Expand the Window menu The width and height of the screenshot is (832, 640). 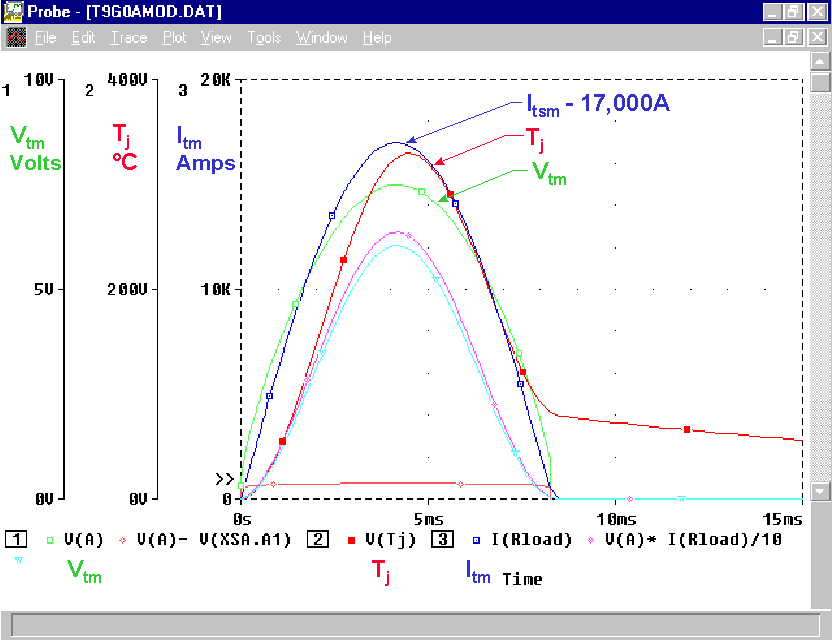click(x=321, y=38)
